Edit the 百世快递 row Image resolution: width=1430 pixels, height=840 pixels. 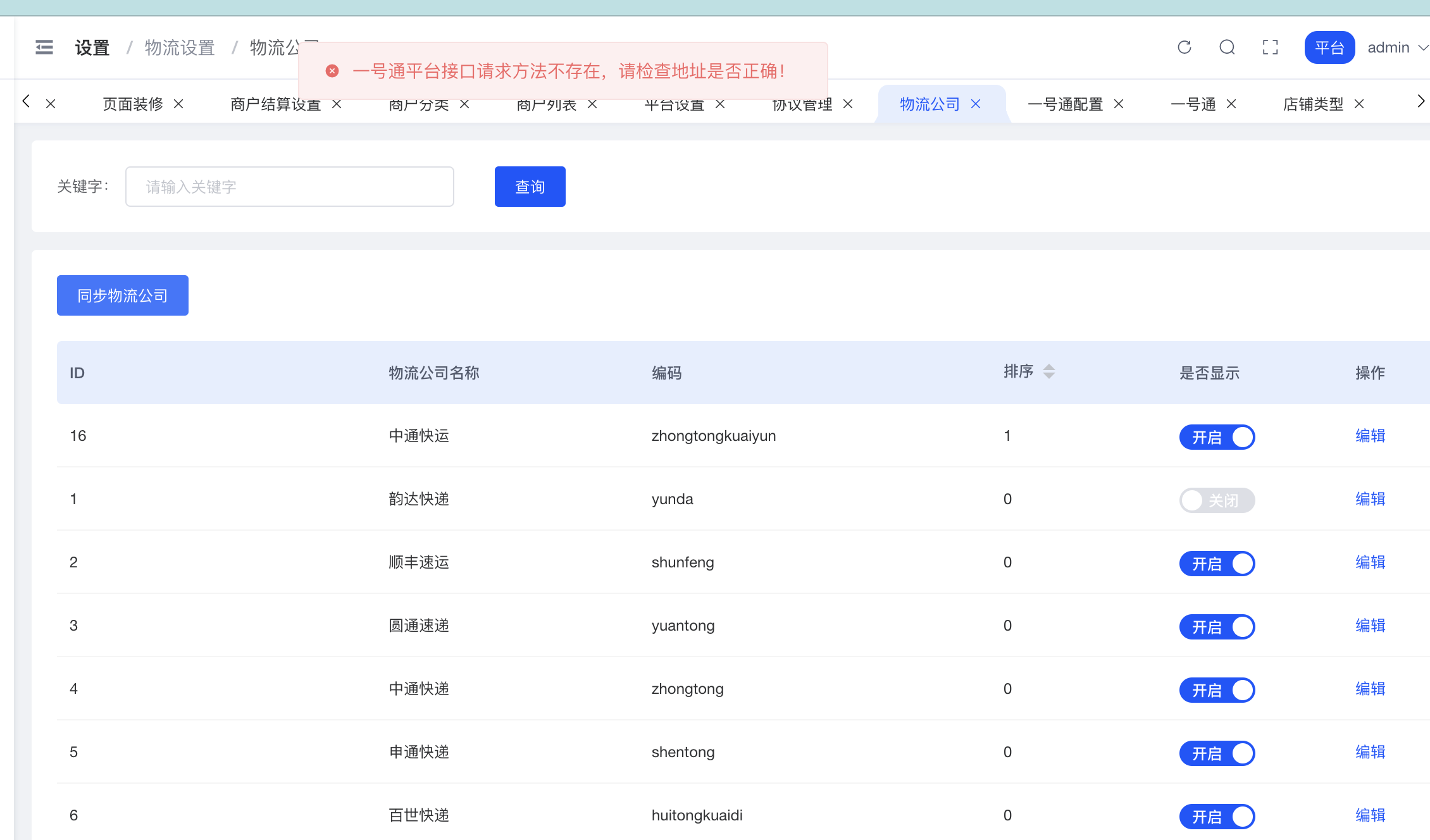1371,815
